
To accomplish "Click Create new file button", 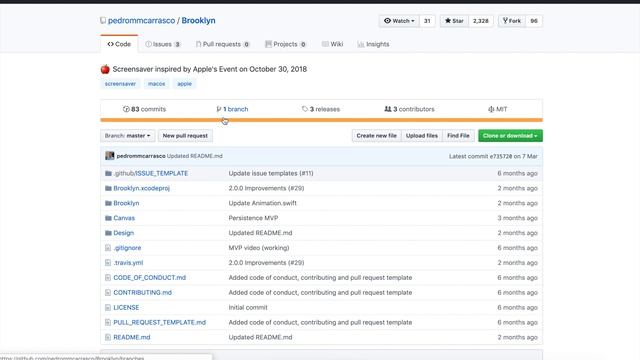I will point(376,136).
